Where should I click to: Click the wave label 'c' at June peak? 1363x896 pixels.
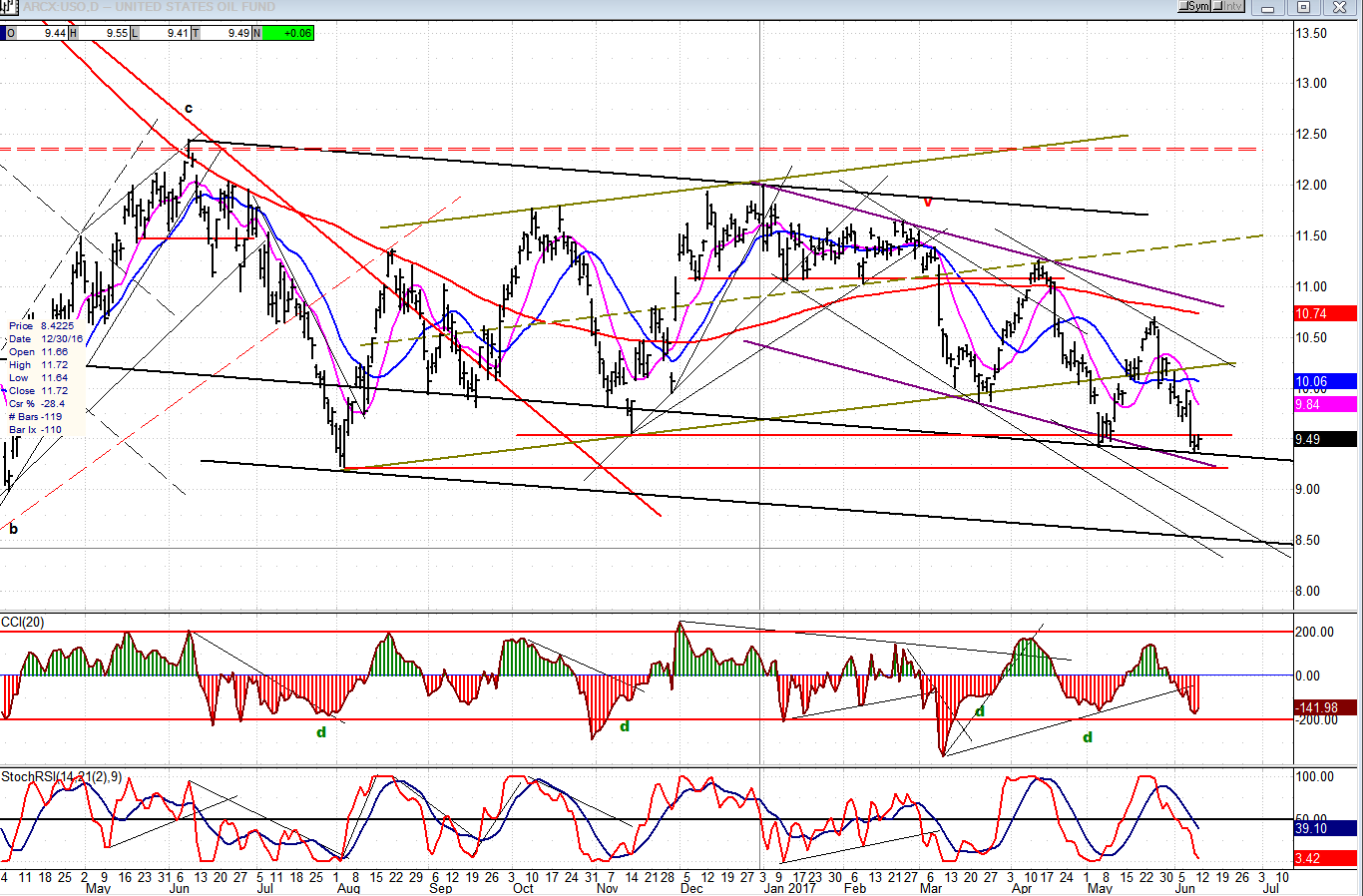[189, 109]
